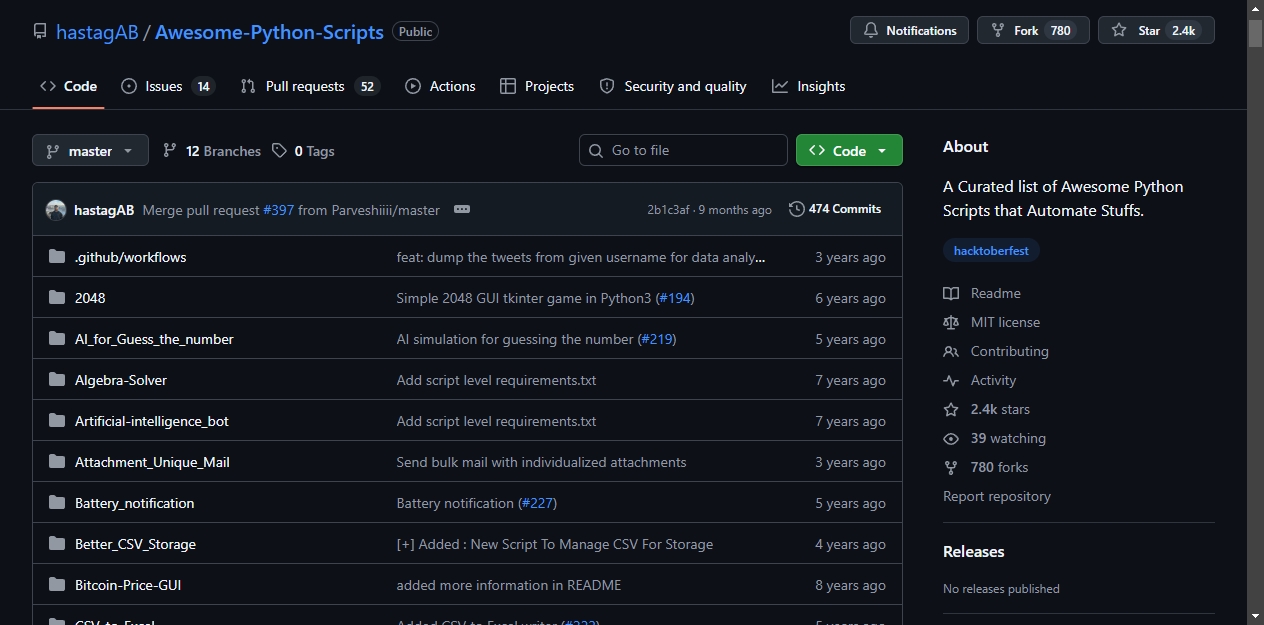Open Security and quality tab
The height and width of the screenshot is (625, 1264).
(673, 87)
